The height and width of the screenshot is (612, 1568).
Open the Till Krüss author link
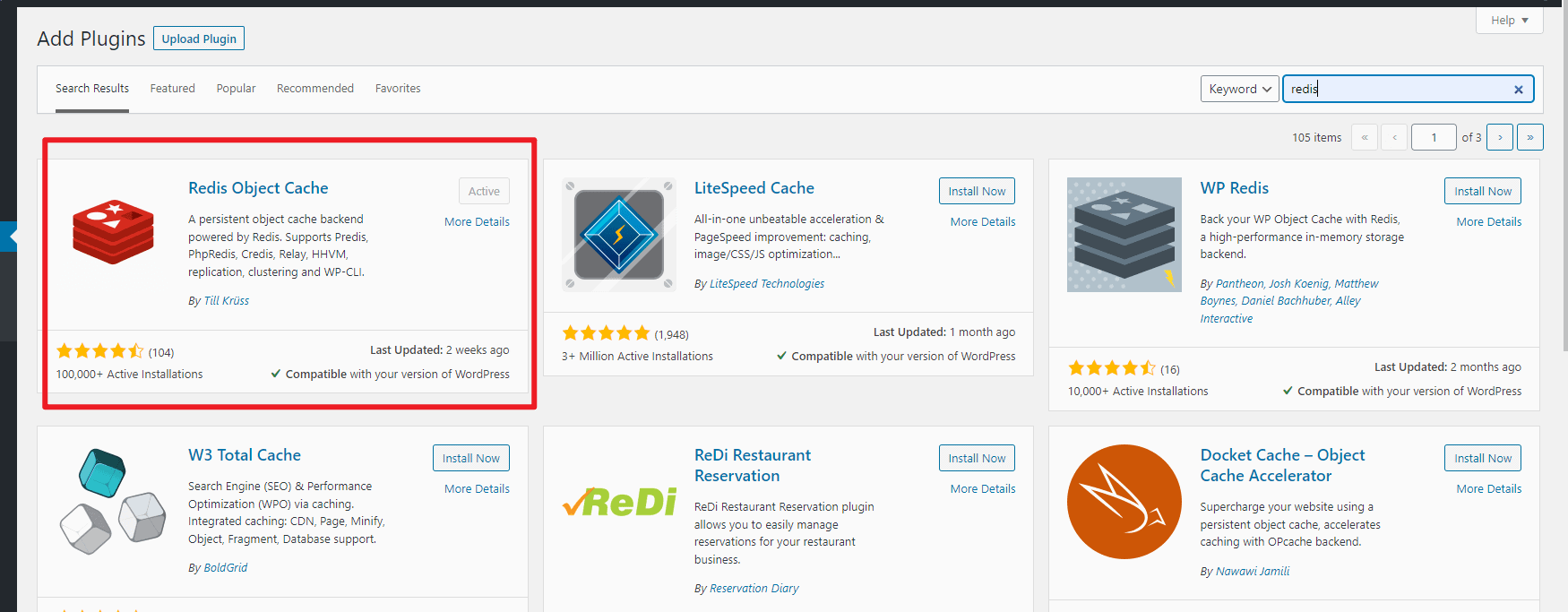[x=226, y=301]
